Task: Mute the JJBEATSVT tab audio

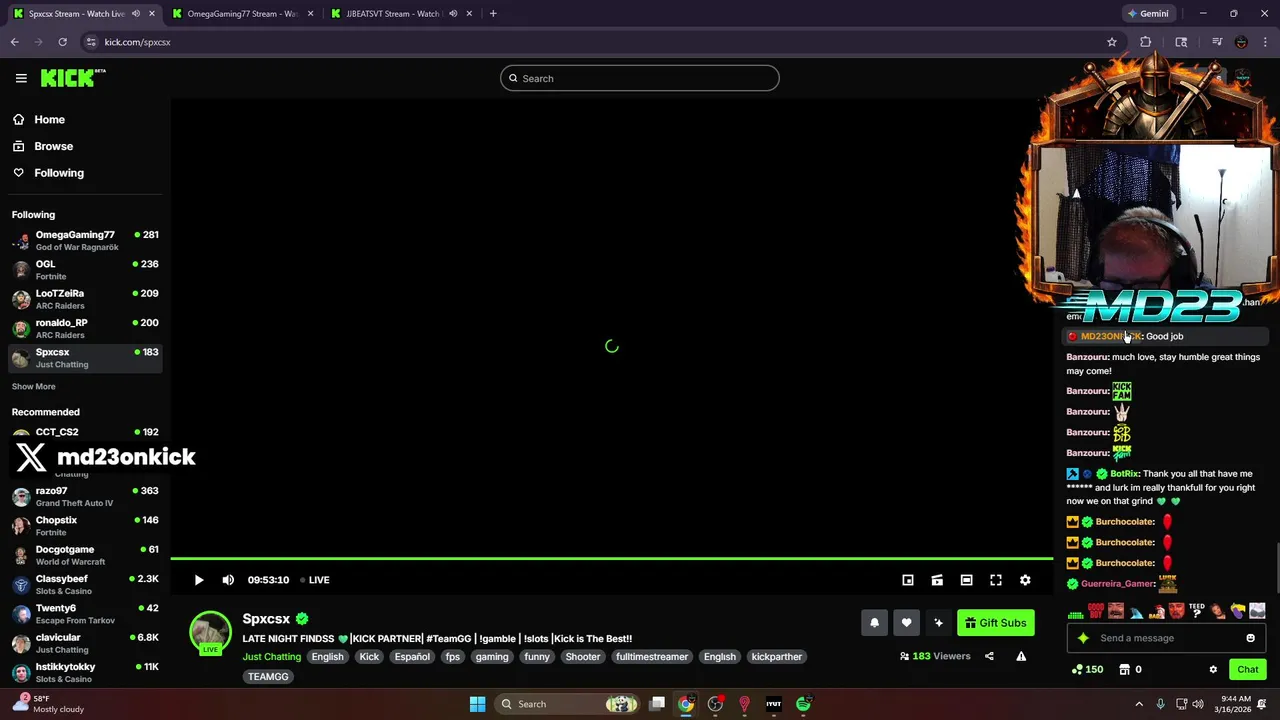Action: pyautogui.click(x=453, y=14)
